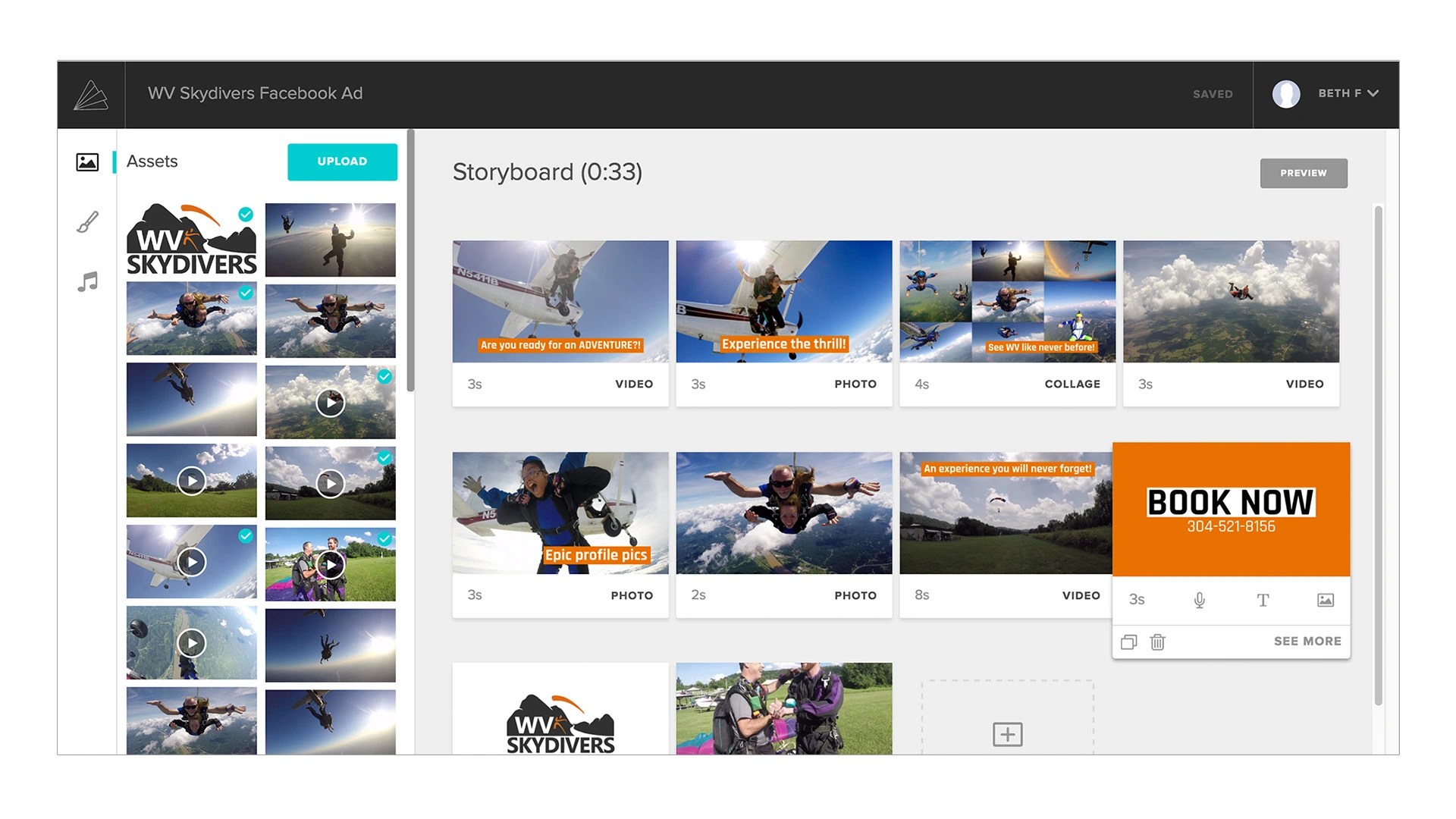
Task: Duplicate the Book Now card
Action: [x=1128, y=642]
